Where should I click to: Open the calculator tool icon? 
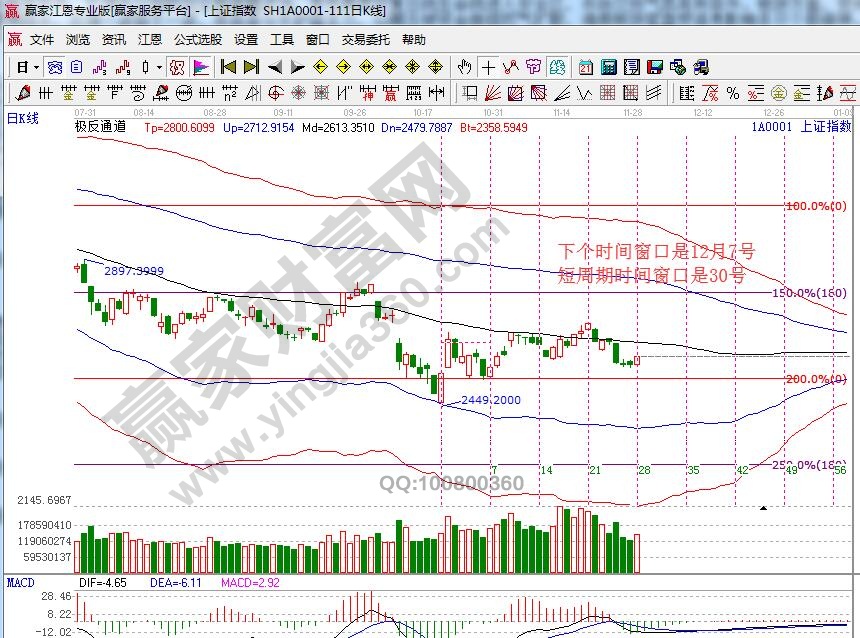tap(608, 67)
